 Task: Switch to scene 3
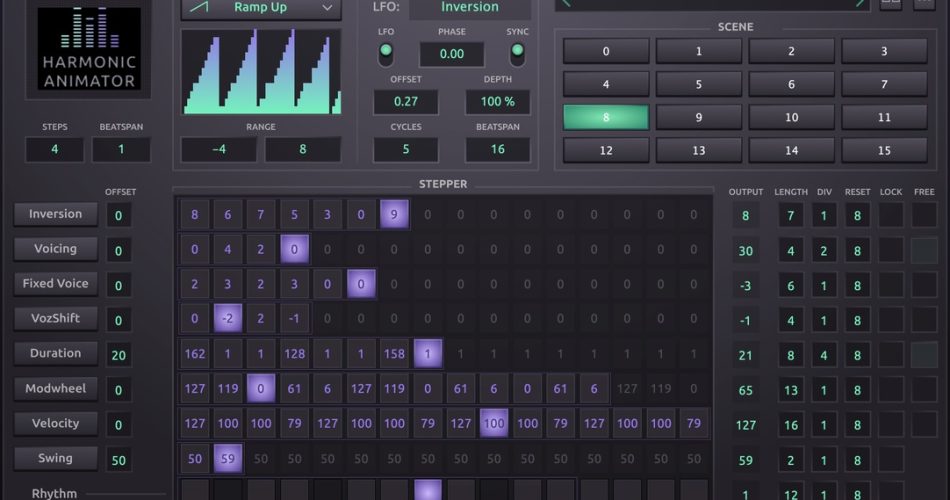click(884, 52)
